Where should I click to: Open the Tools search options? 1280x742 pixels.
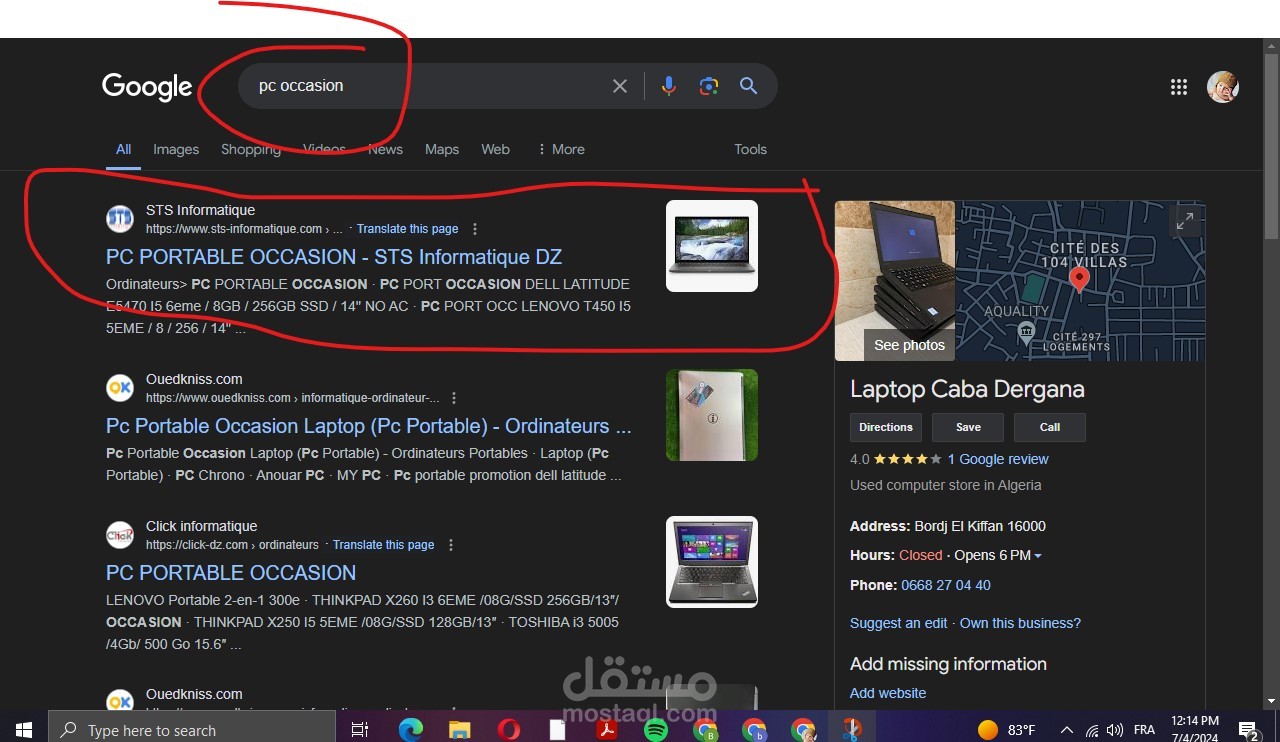coord(750,149)
